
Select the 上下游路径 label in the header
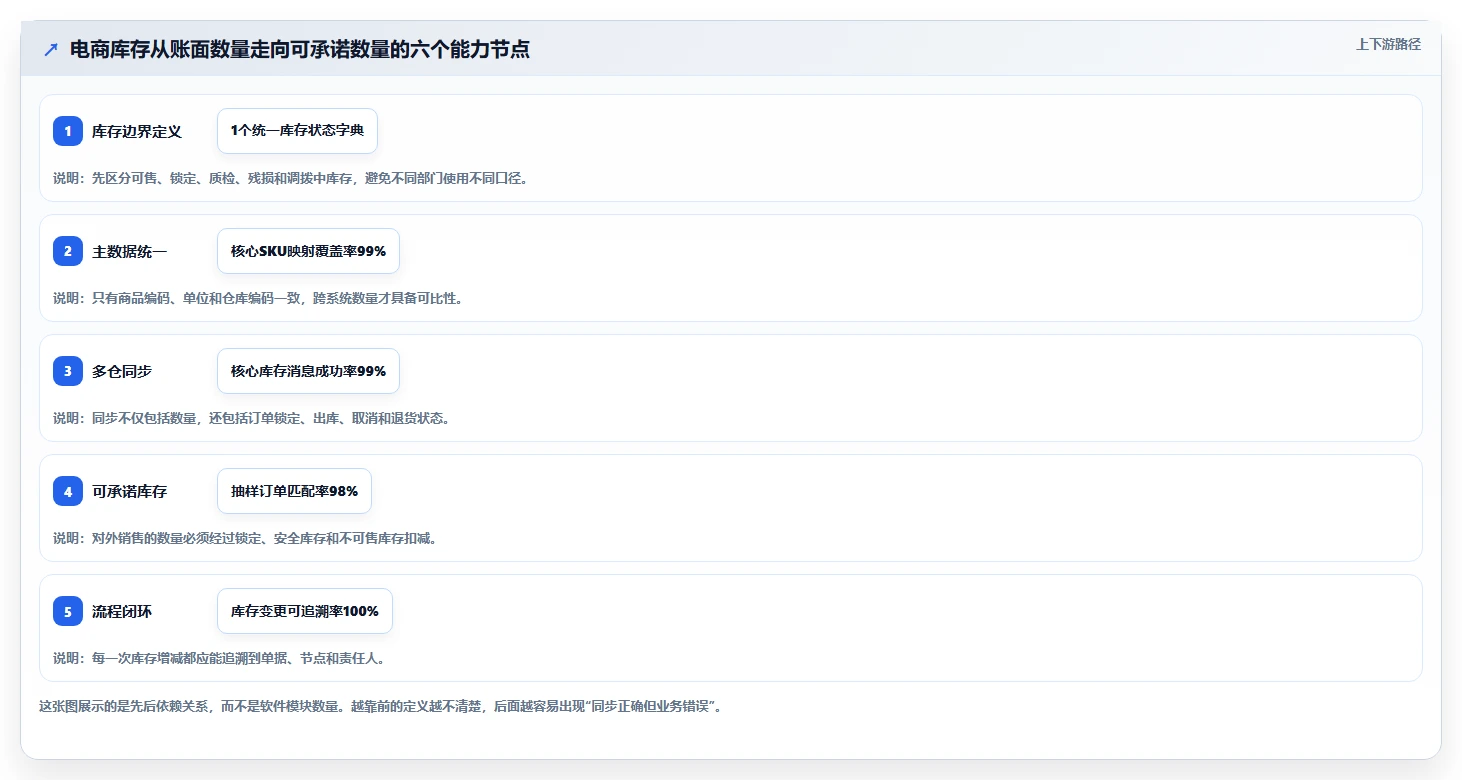[1388, 44]
